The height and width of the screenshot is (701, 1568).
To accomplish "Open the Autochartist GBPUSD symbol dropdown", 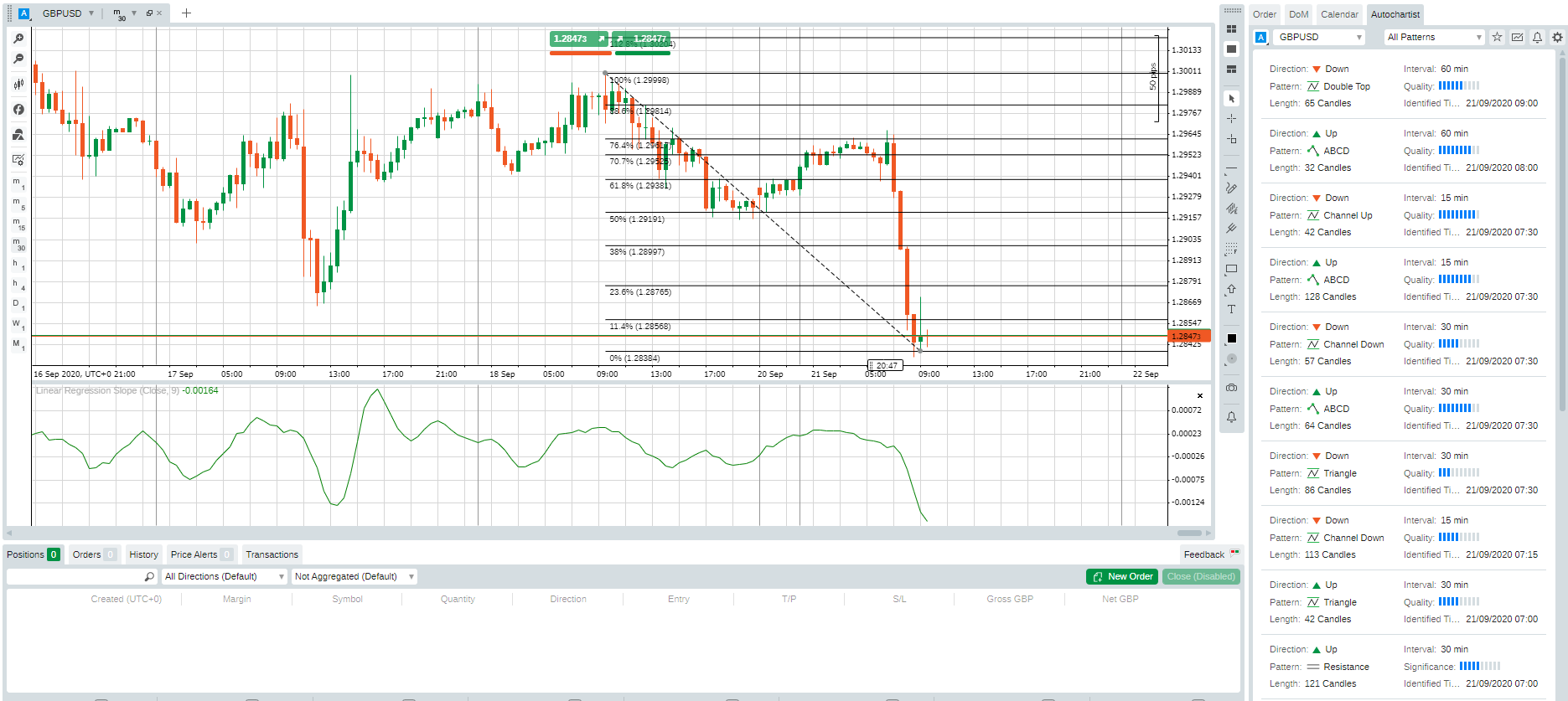I will pos(1319,37).
